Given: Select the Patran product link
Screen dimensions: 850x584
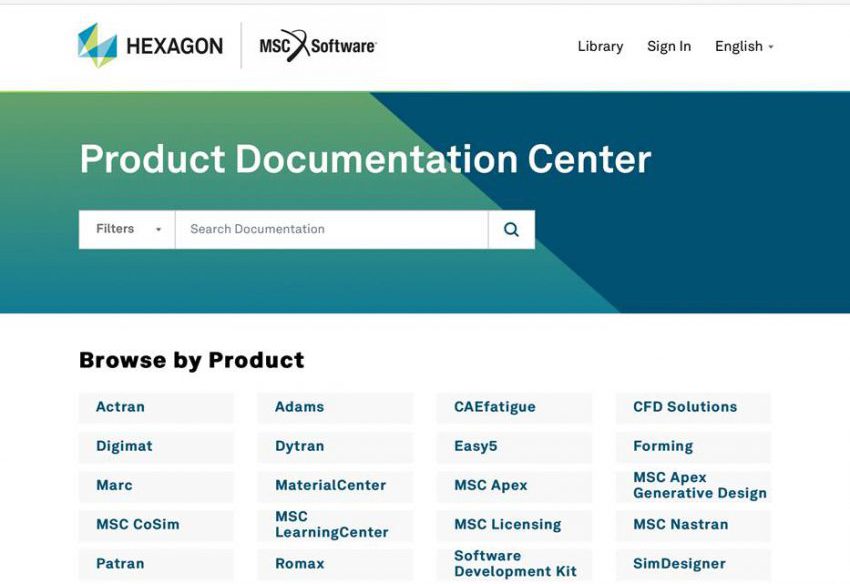Looking at the screenshot, I should (156, 564).
